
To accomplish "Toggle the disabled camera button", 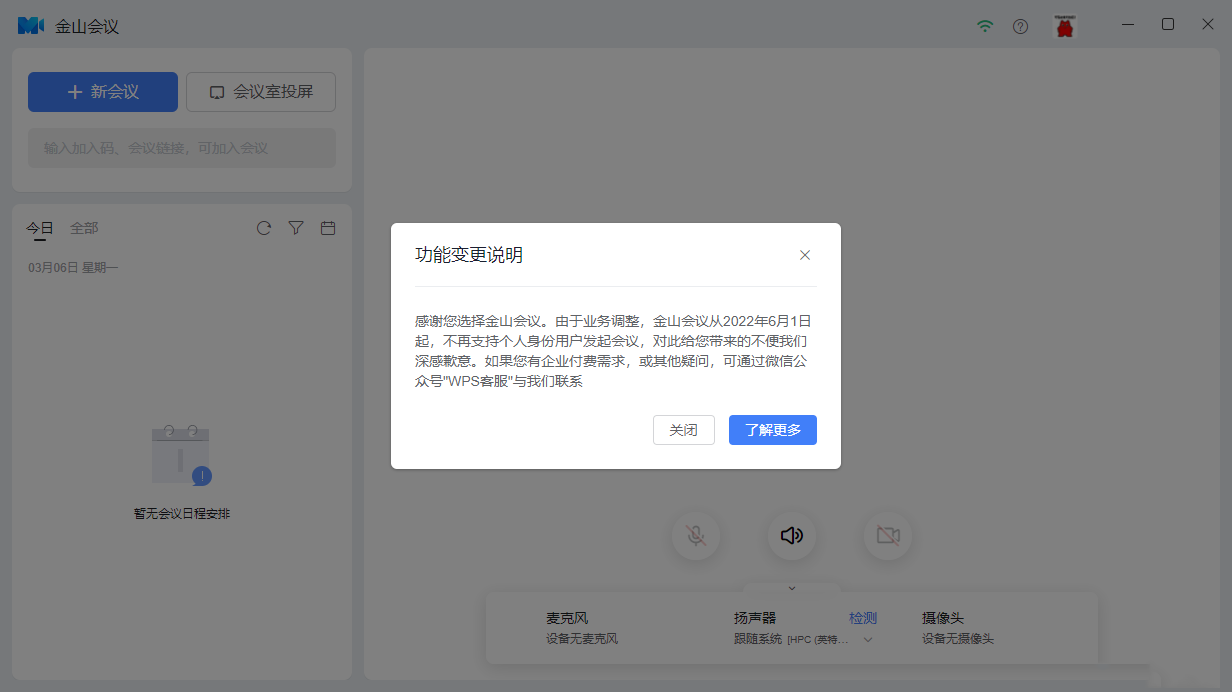I will click(x=888, y=536).
